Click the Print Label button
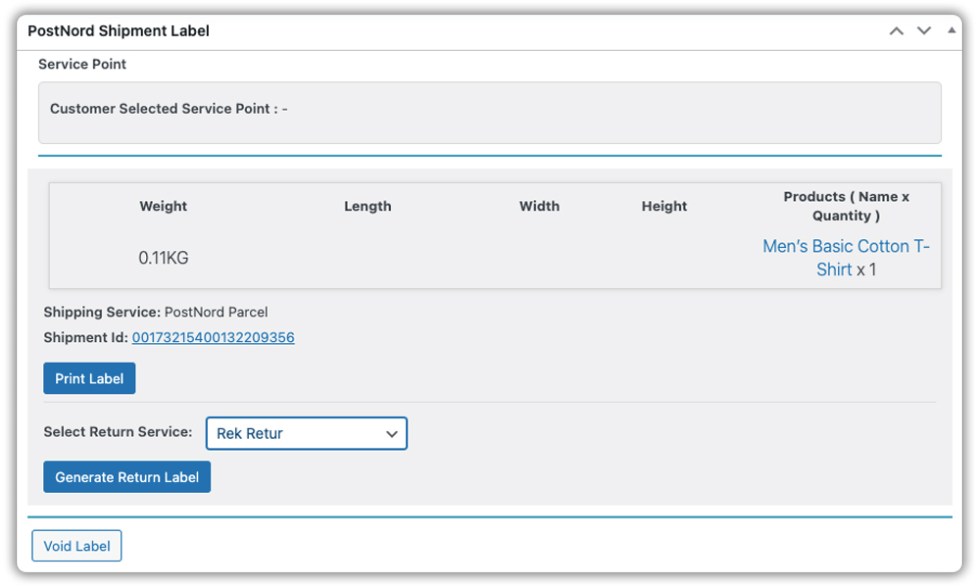 (x=89, y=378)
